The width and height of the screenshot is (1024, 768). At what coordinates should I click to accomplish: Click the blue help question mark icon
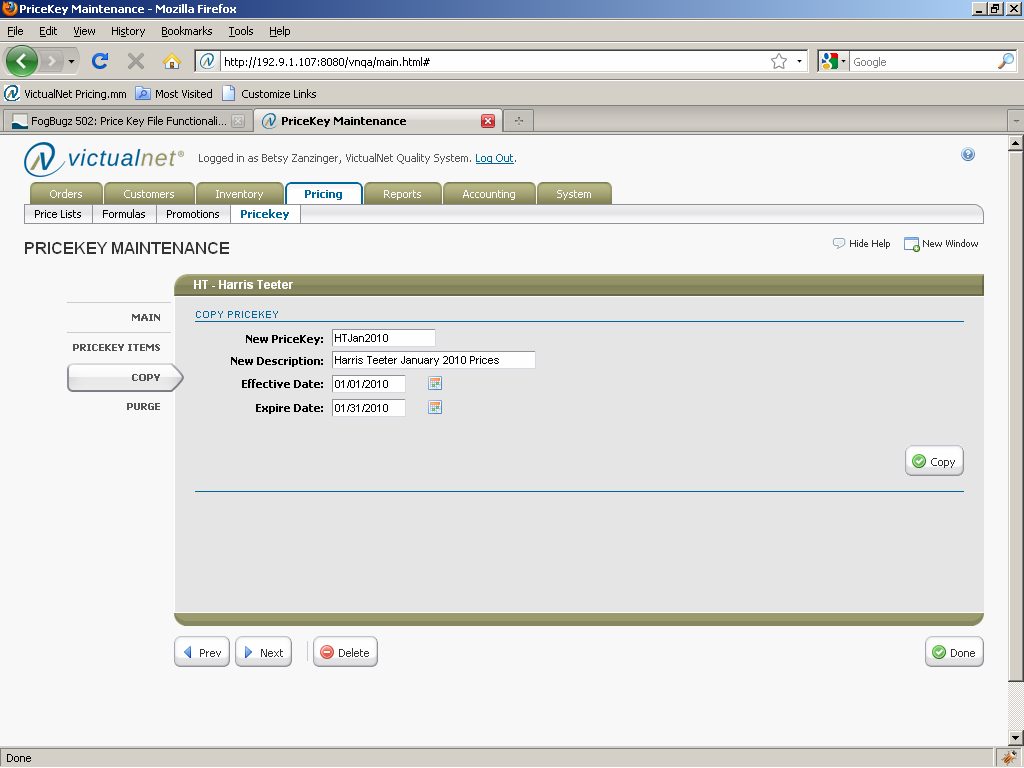[x=967, y=155]
